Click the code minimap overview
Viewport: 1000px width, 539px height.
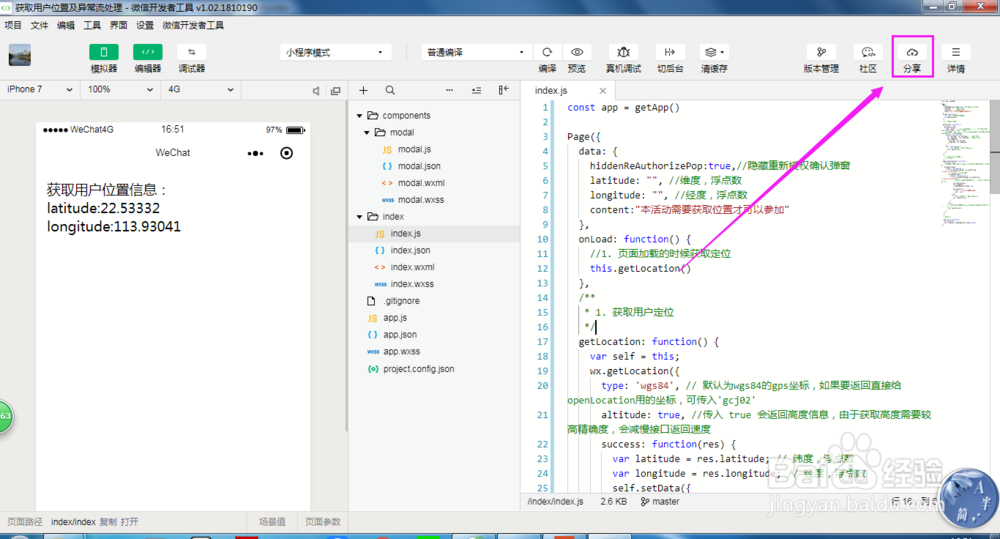tap(964, 163)
